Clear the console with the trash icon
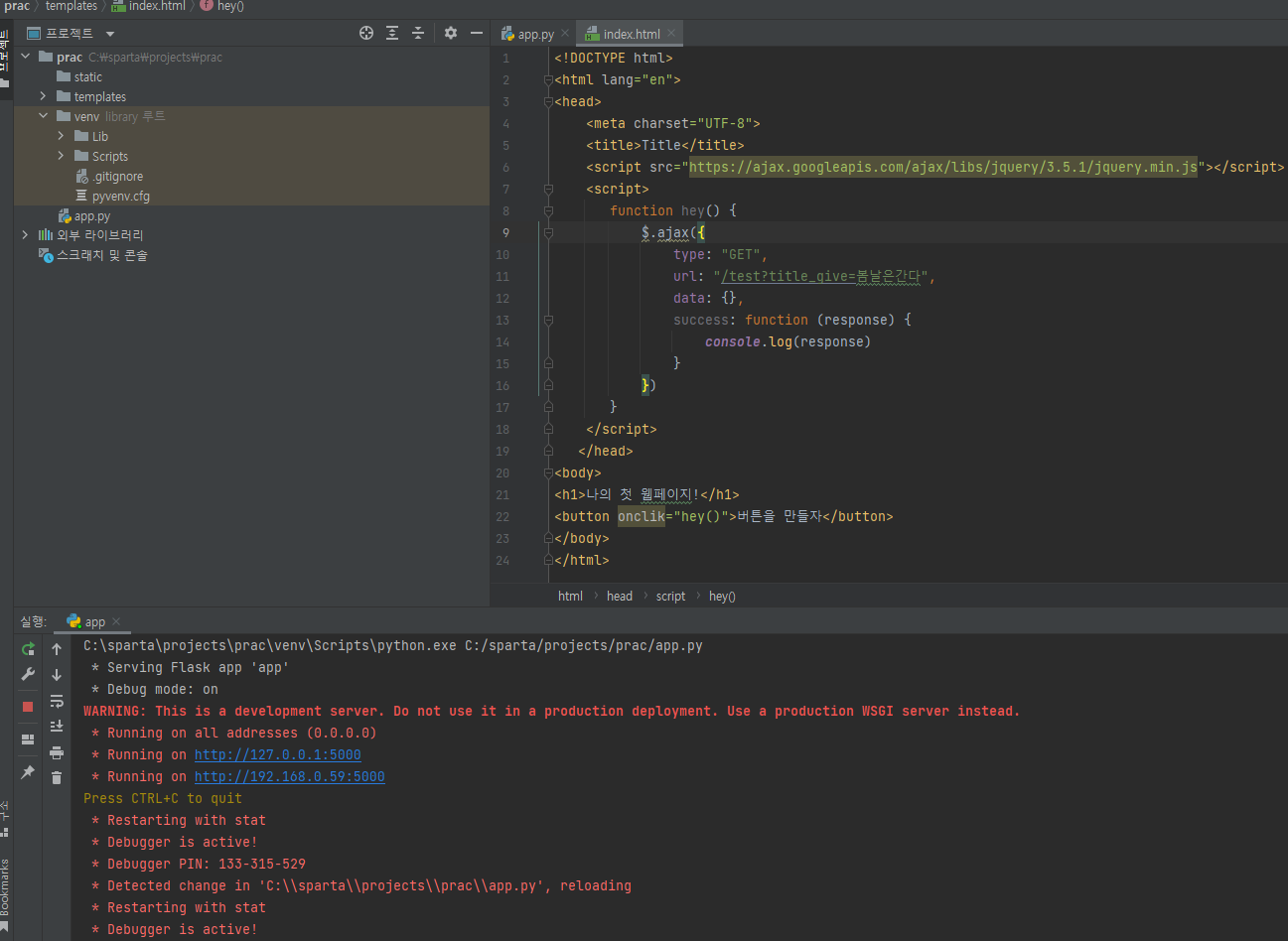 57,778
